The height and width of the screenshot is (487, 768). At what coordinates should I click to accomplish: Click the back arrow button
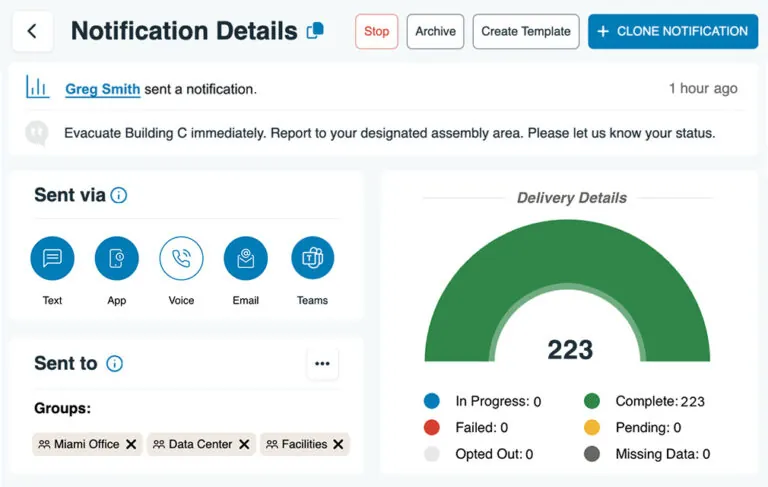point(32,31)
